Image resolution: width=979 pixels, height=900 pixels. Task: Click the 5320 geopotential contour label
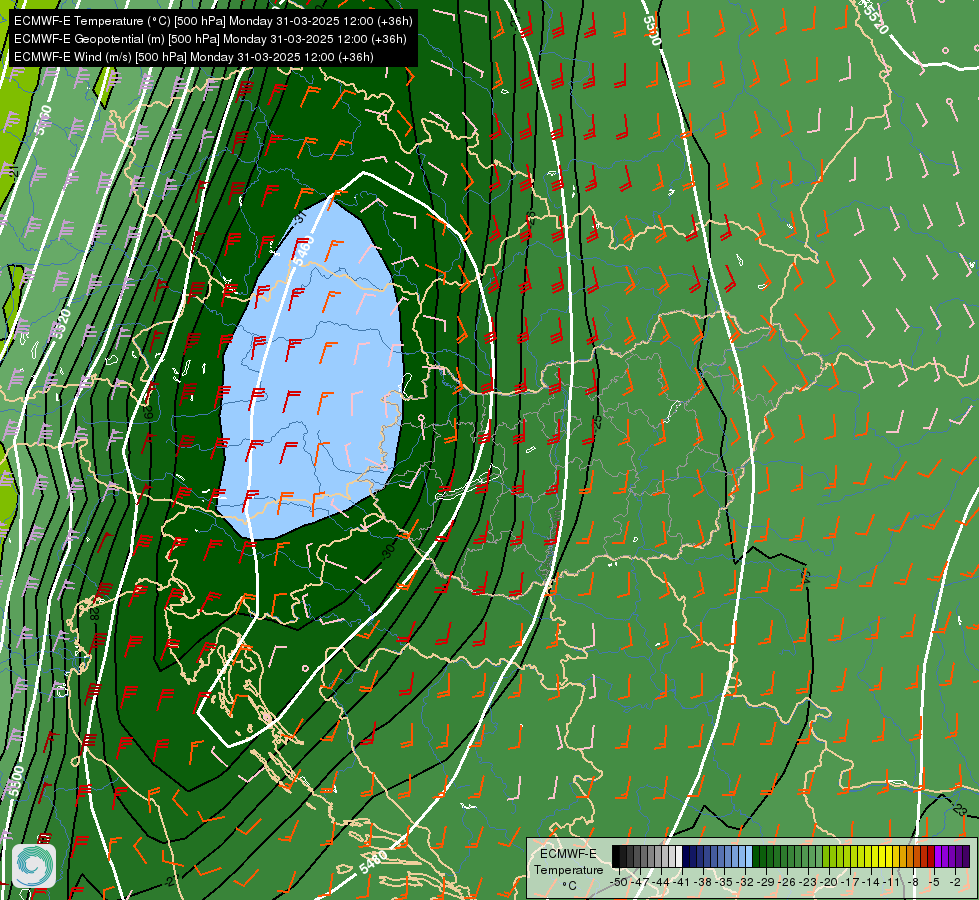click(61, 324)
